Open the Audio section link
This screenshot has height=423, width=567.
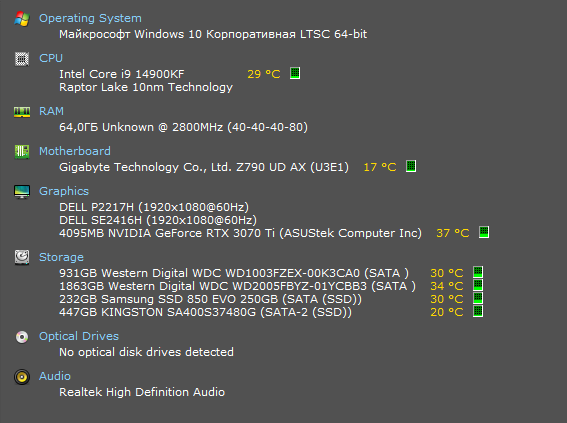(x=55, y=376)
